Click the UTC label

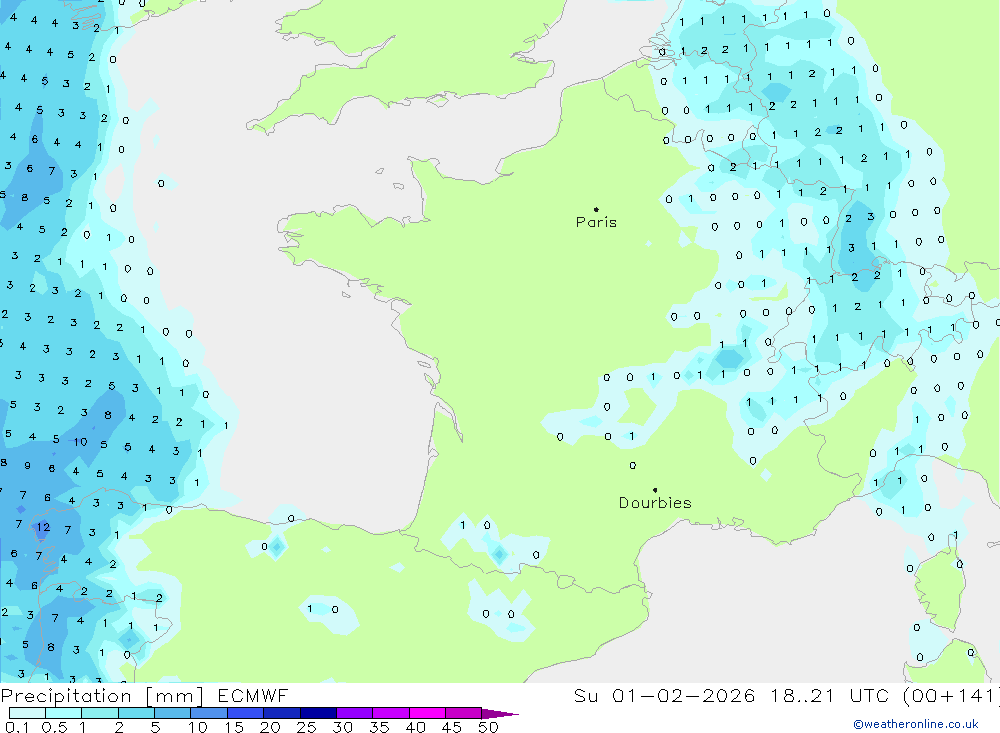tap(869, 695)
